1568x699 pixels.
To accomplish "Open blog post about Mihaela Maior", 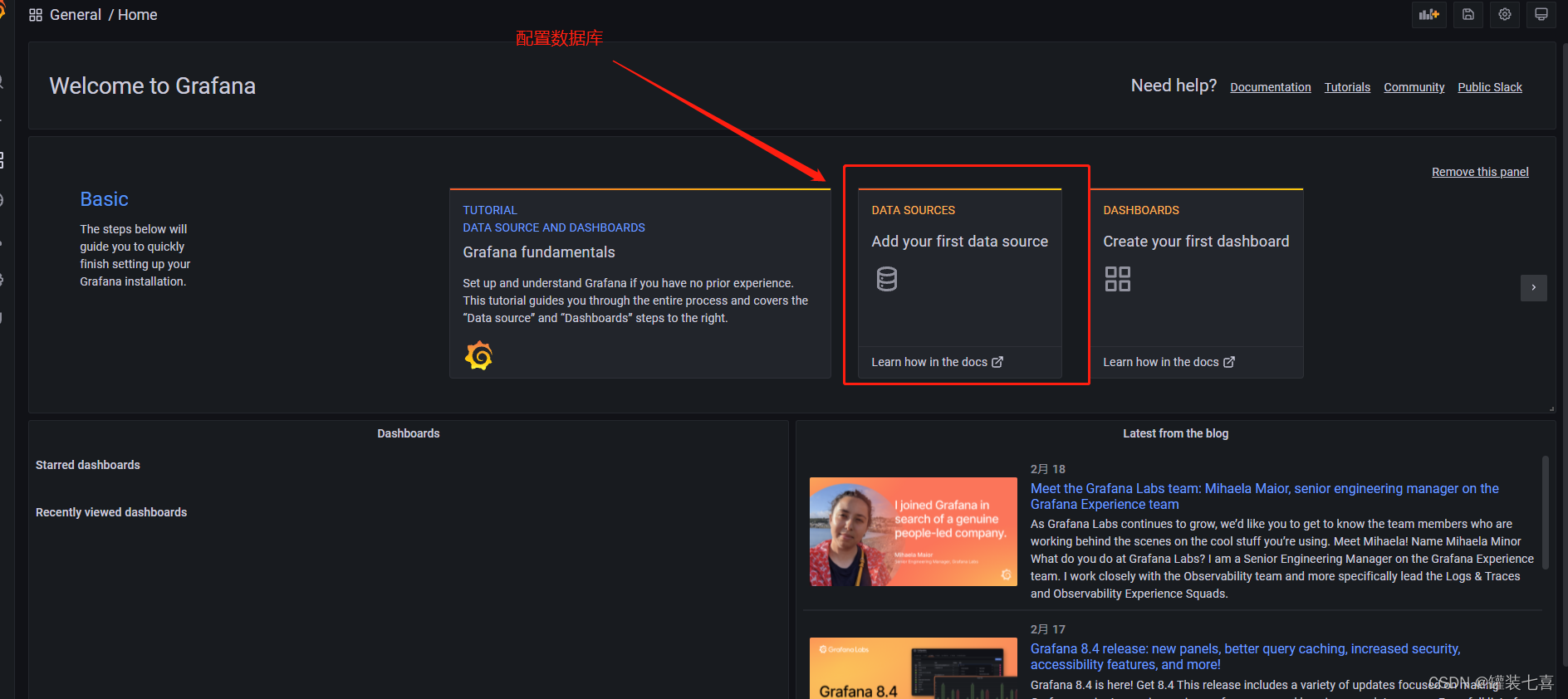I will point(1265,496).
